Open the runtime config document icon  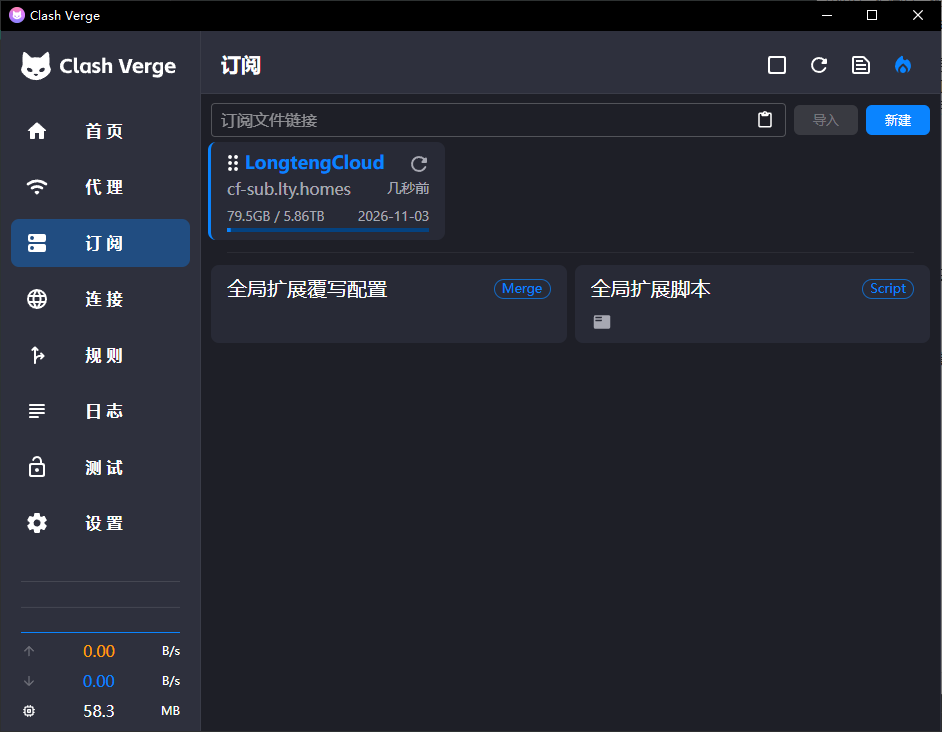[x=861, y=65]
